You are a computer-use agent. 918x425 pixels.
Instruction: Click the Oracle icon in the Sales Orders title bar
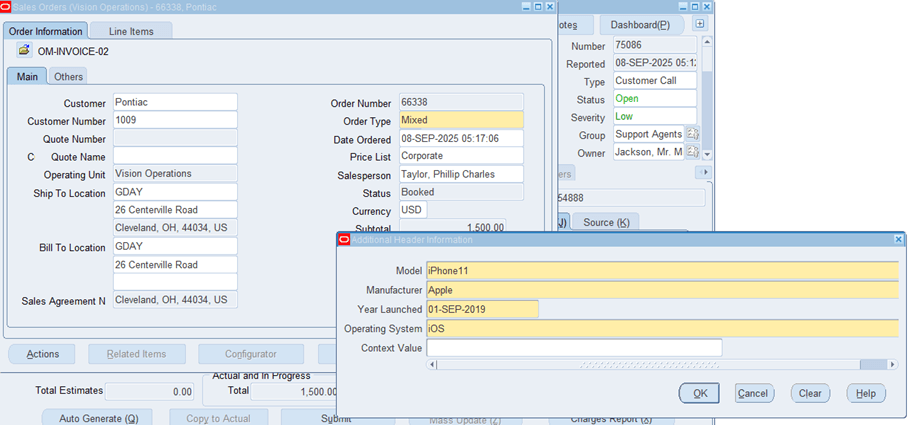point(6,7)
